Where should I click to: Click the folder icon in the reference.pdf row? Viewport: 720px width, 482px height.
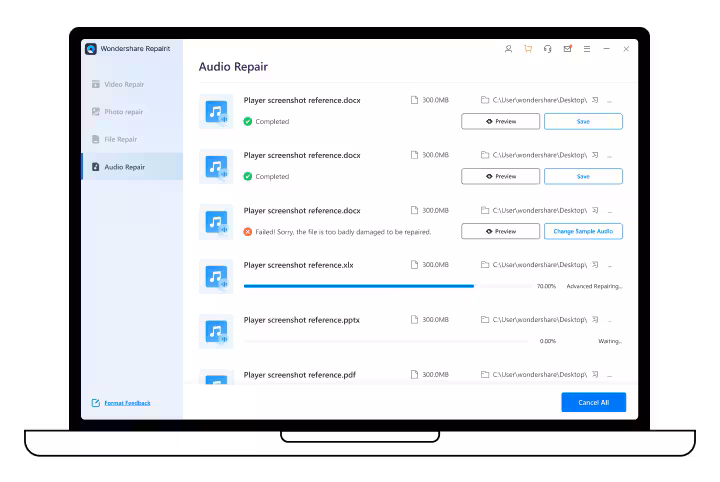coord(484,375)
